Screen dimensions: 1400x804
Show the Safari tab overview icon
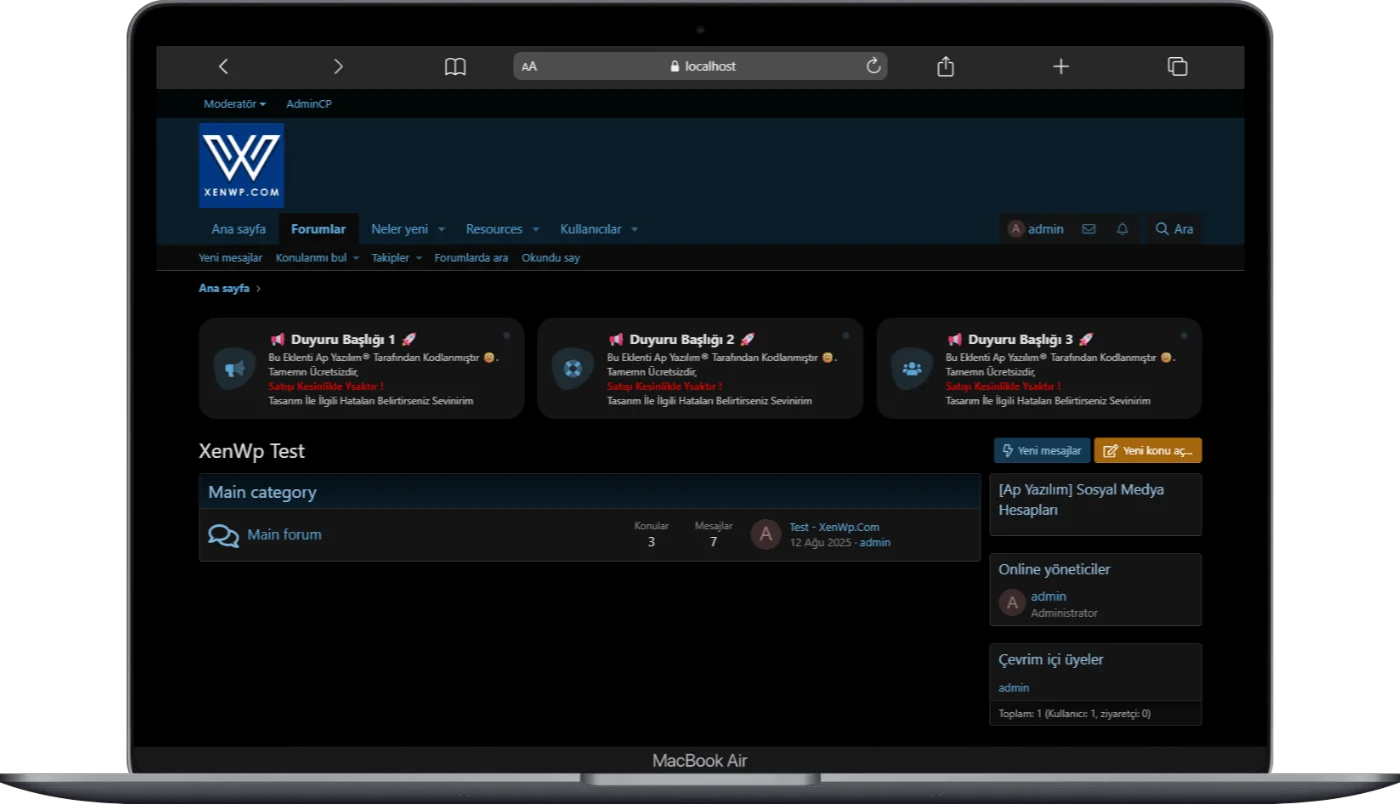pos(1177,66)
